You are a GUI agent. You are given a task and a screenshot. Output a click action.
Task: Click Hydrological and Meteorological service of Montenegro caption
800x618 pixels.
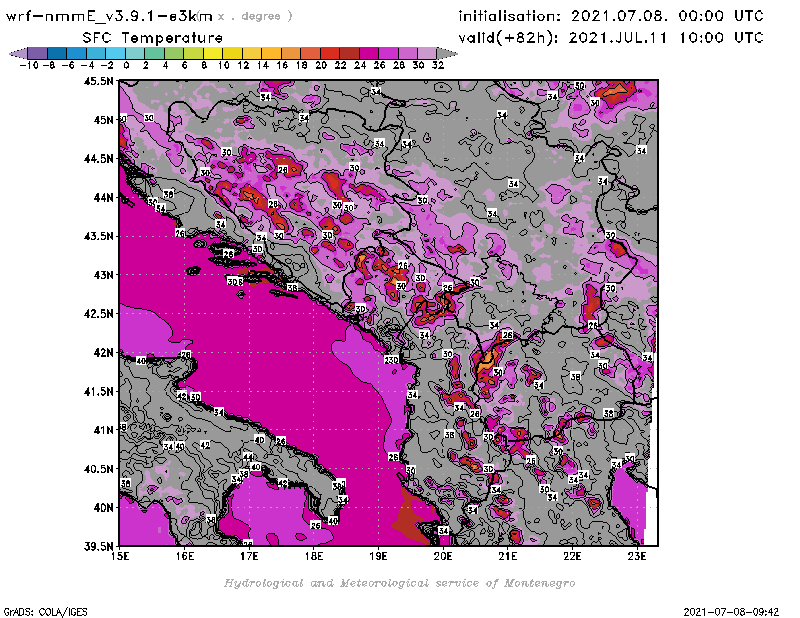399,583
